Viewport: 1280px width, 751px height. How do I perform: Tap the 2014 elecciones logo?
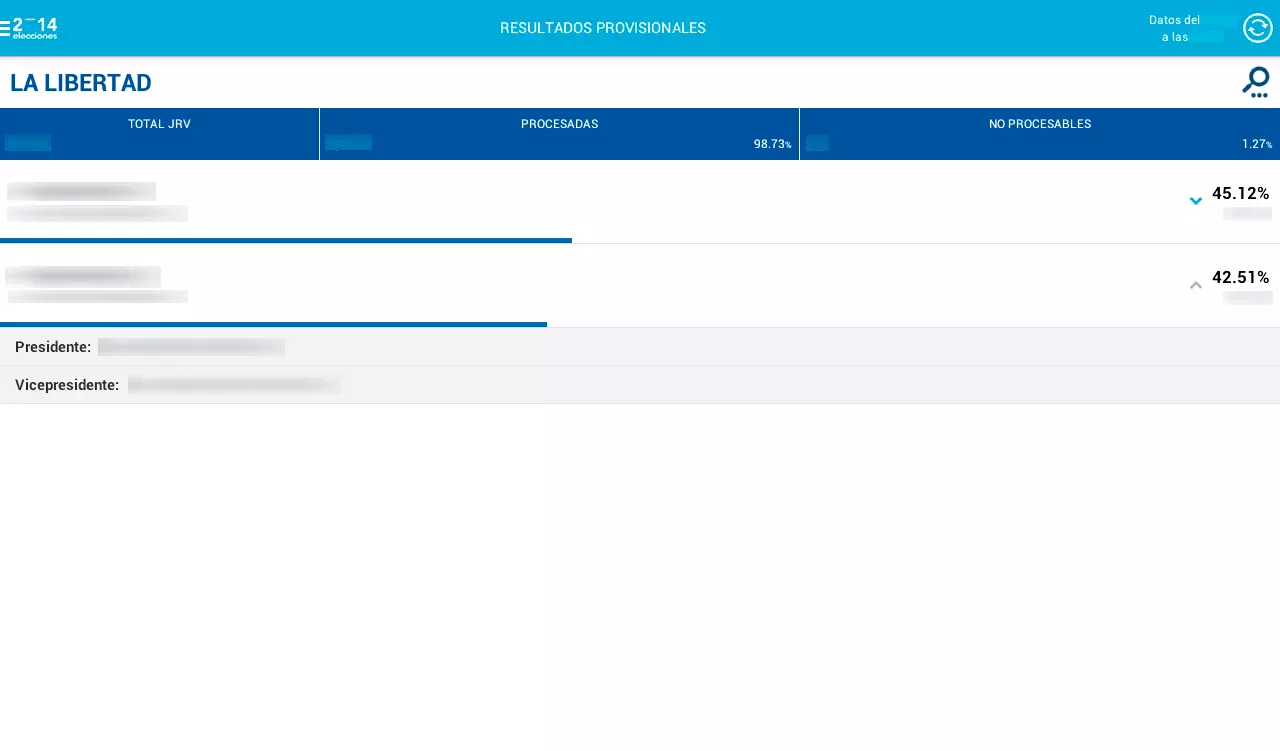(35, 28)
